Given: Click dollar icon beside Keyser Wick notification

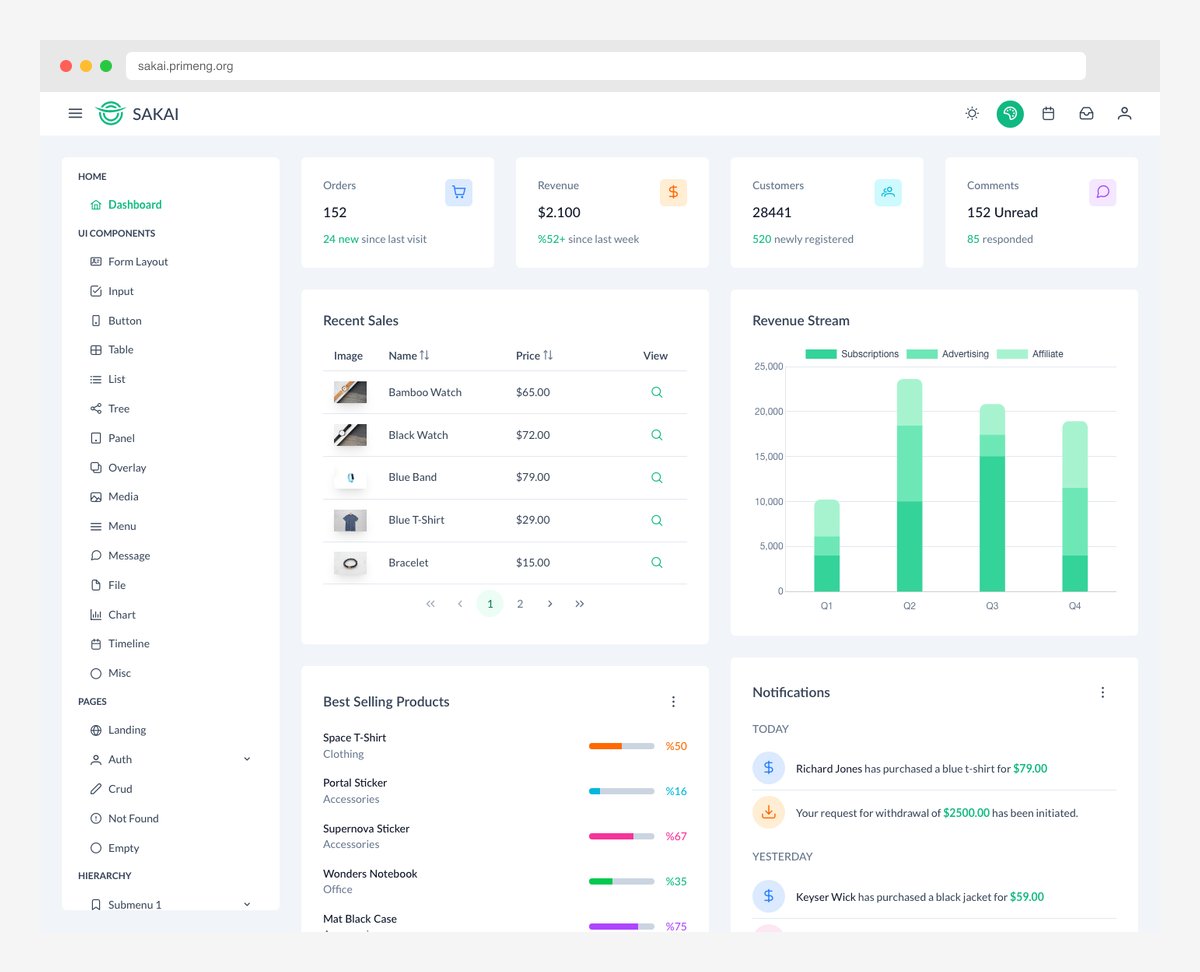Looking at the screenshot, I should [x=768, y=896].
